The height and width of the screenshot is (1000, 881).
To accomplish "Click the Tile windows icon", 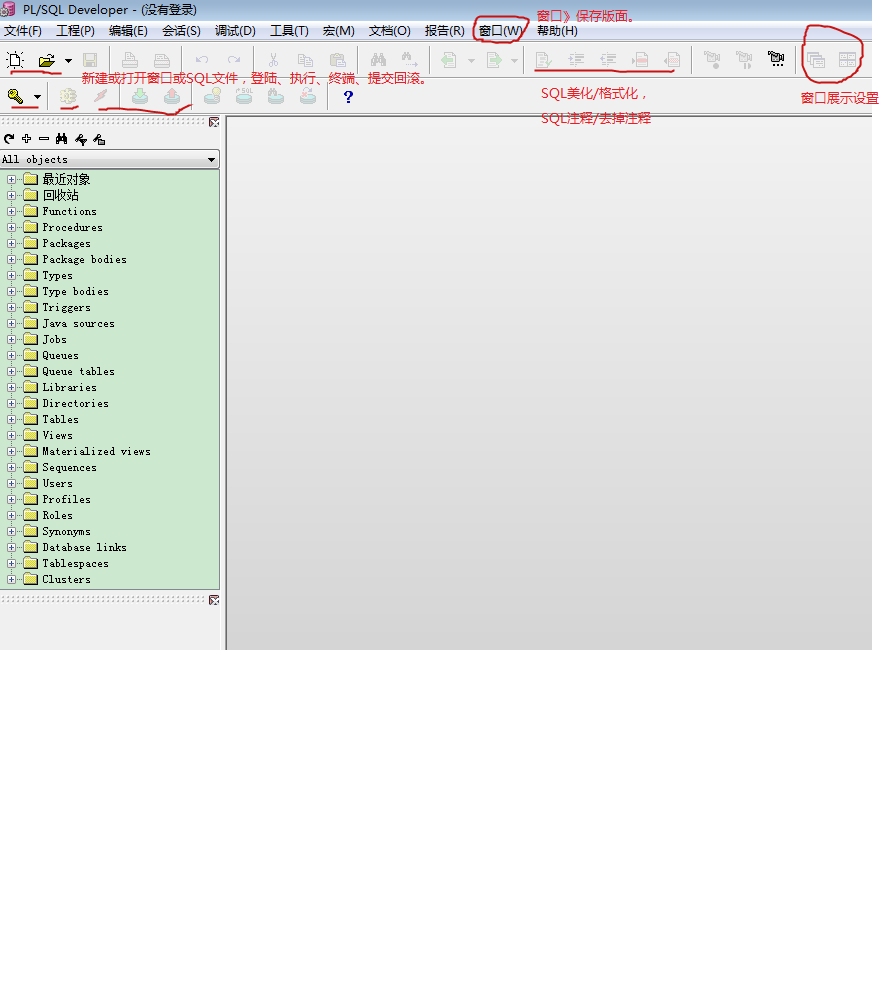I will tap(847, 61).
